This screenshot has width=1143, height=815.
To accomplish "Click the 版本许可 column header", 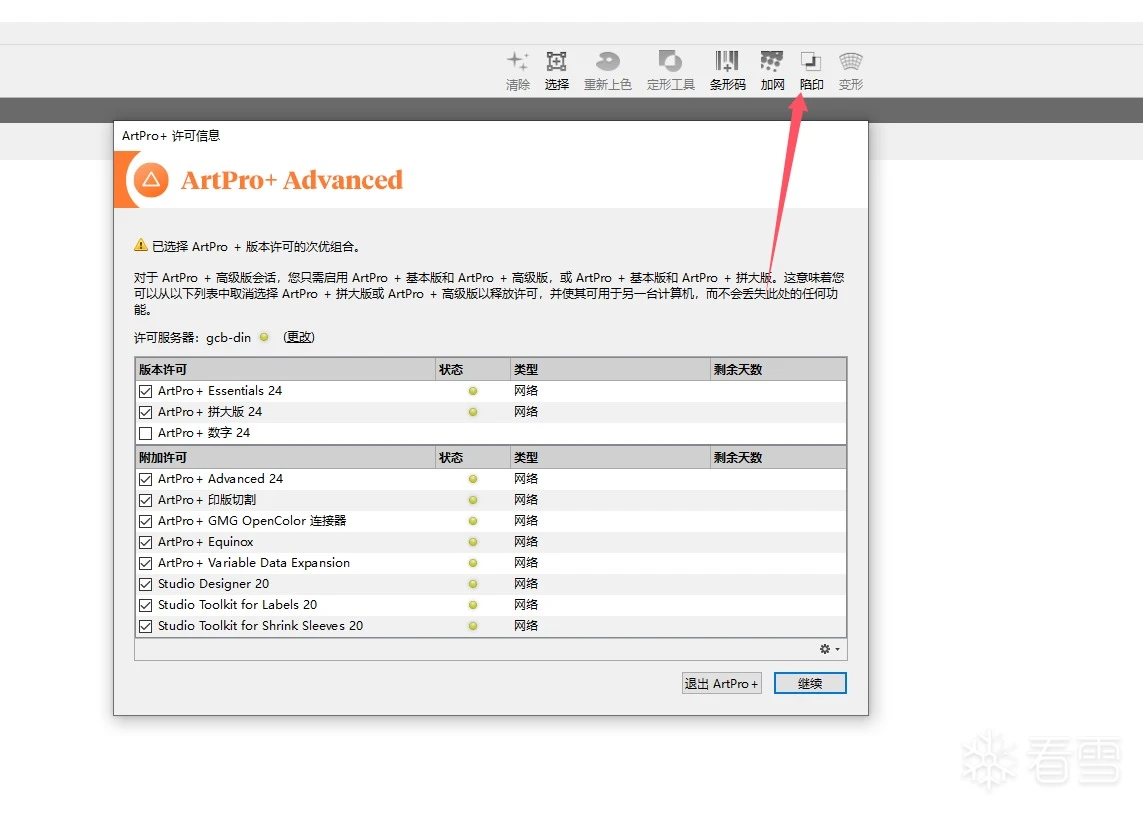I will (285, 370).
